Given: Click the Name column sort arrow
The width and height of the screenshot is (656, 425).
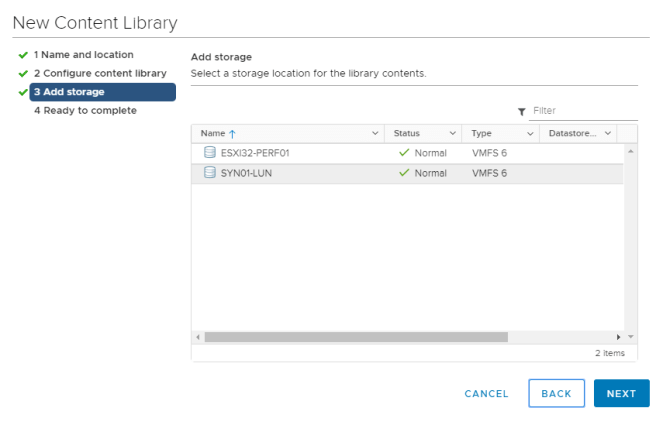Looking at the screenshot, I should tap(233, 133).
